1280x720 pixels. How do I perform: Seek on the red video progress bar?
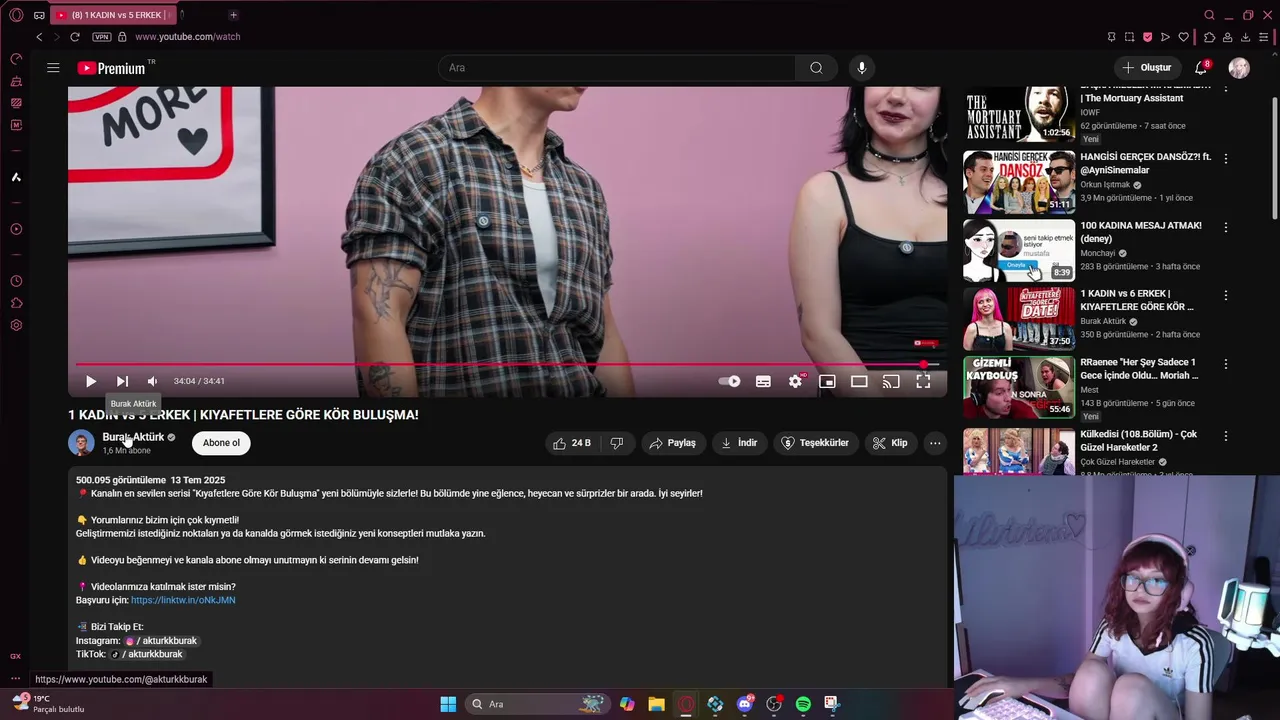coord(507,365)
